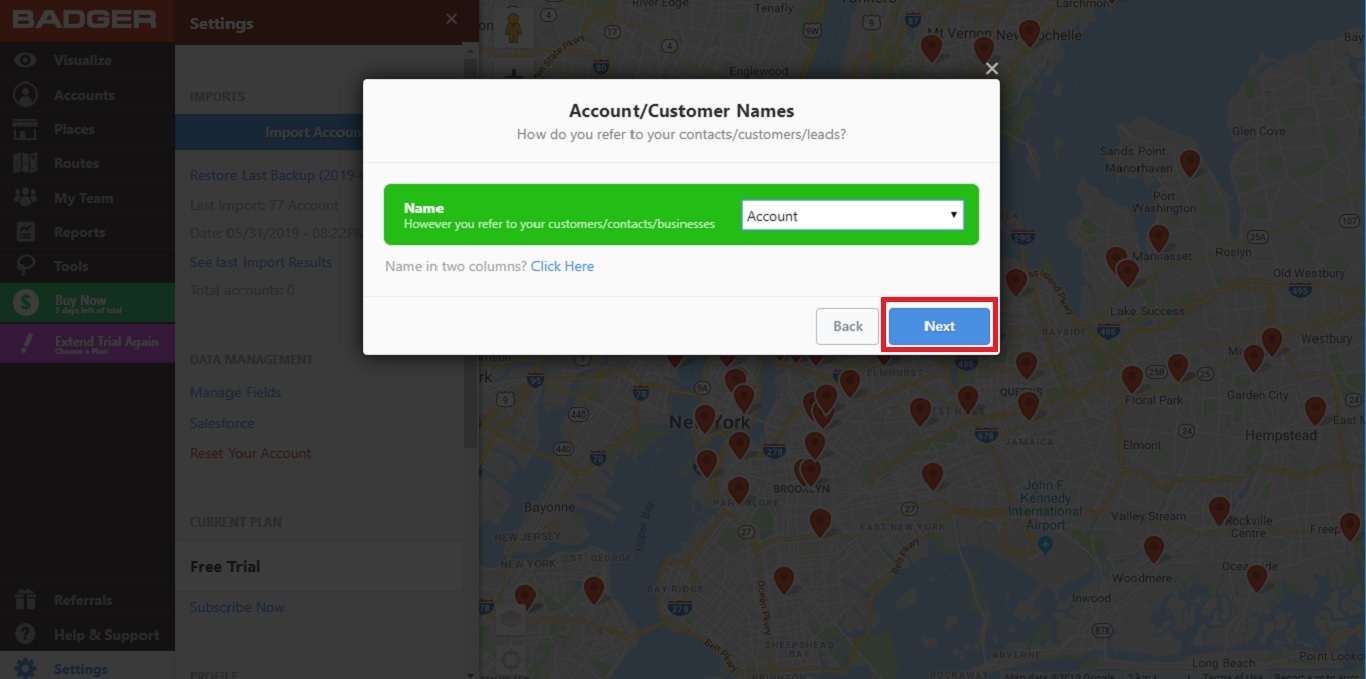Click the 'Free Trial' plan text
Screen dimensions: 1366x679
point(225,566)
